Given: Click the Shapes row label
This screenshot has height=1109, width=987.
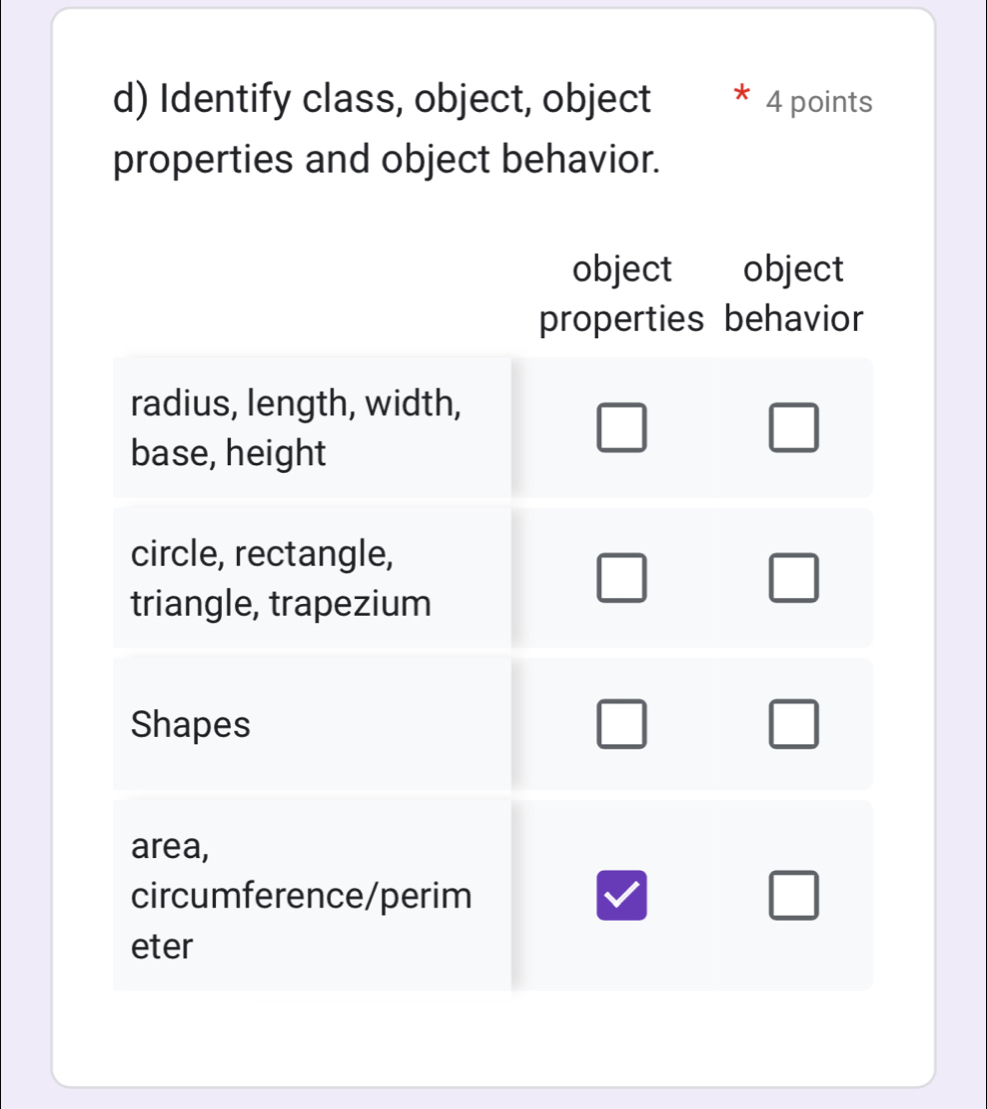Looking at the screenshot, I should click(x=190, y=725).
